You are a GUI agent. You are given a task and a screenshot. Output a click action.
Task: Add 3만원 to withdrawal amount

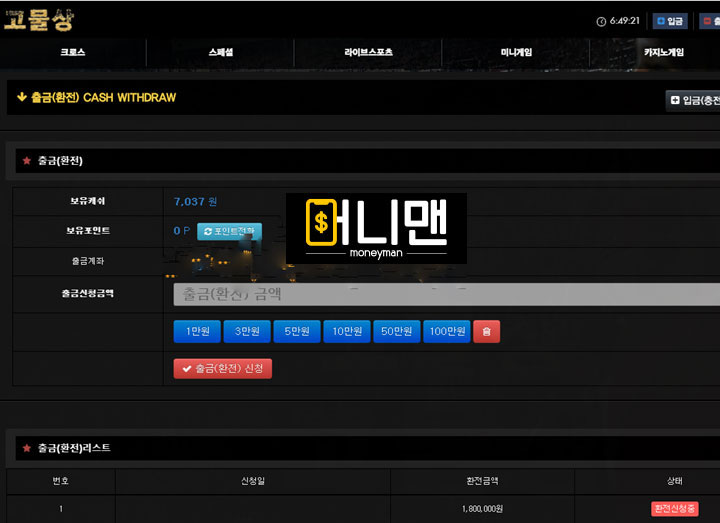[x=247, y=331]
